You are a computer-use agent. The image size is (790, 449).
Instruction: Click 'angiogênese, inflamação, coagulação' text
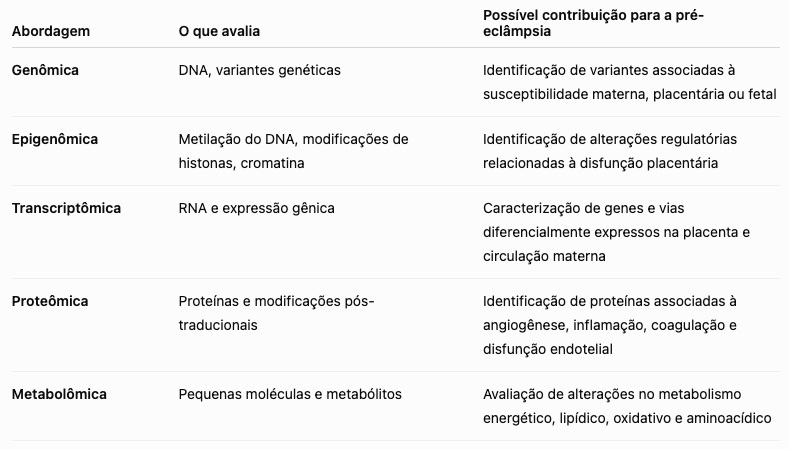coord(604,326)
